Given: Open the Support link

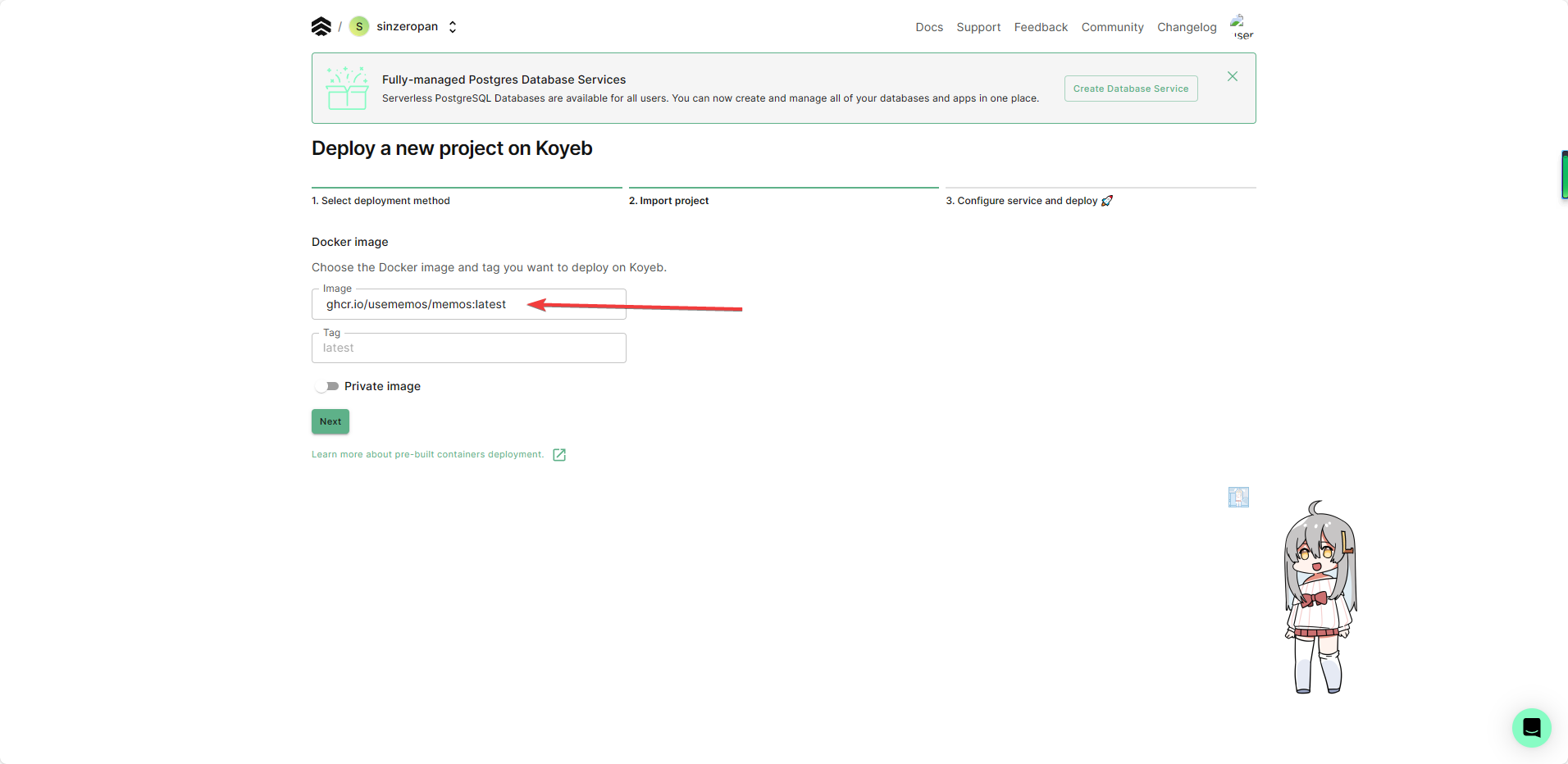Looking at the screenshot, I should coord(978,27).
